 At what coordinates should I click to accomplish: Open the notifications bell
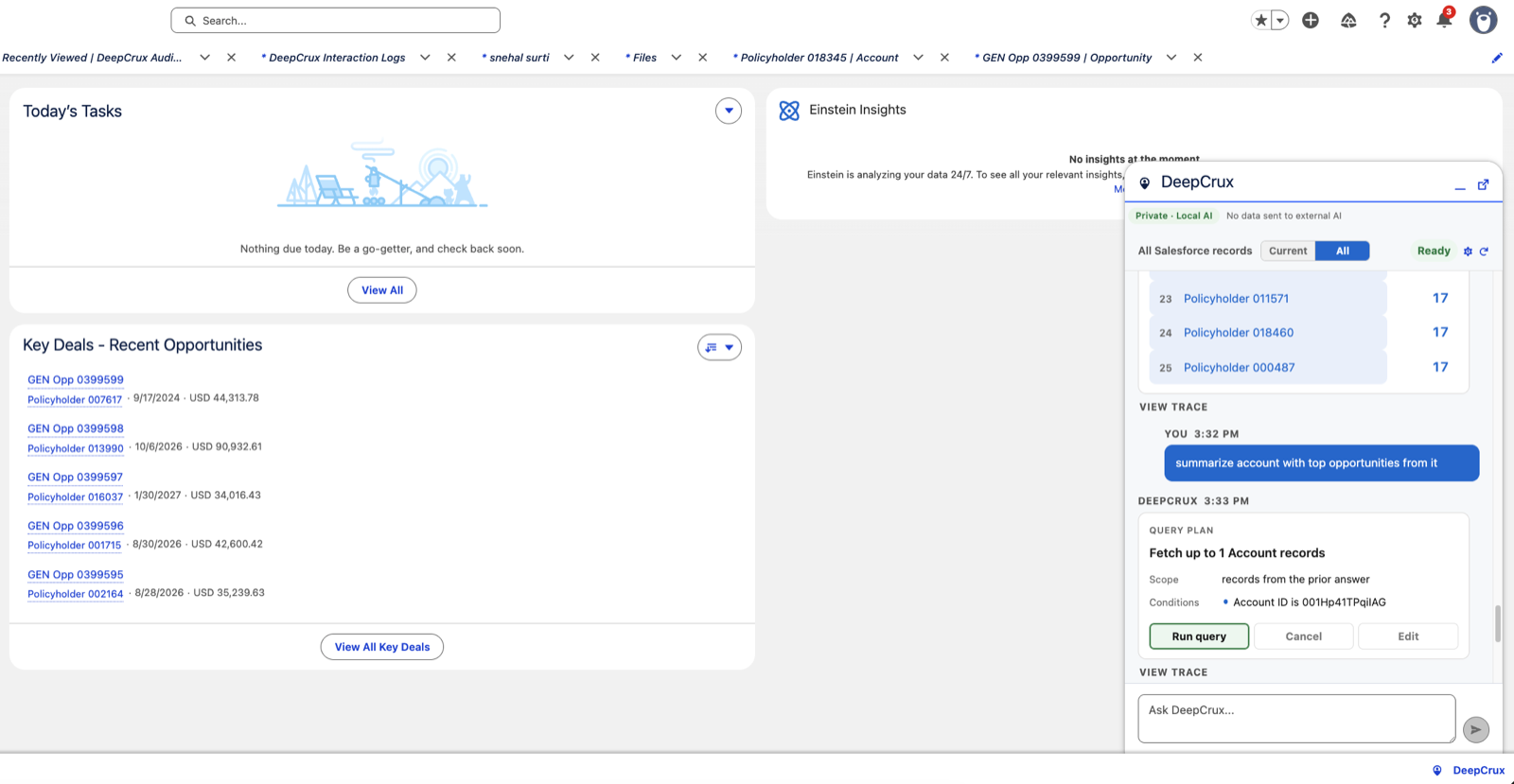tap(1444, 19)
